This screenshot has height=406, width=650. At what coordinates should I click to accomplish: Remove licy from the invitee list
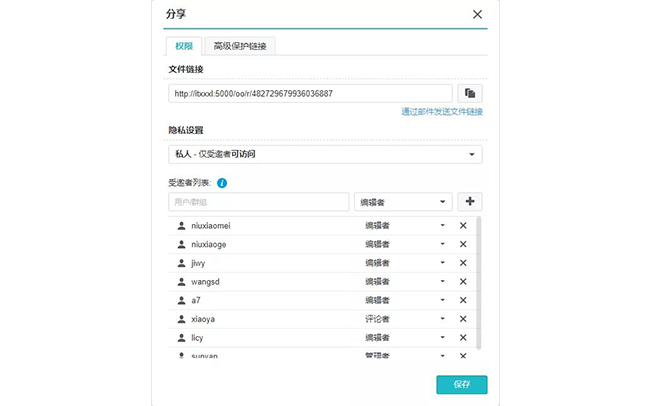point(463,338)
